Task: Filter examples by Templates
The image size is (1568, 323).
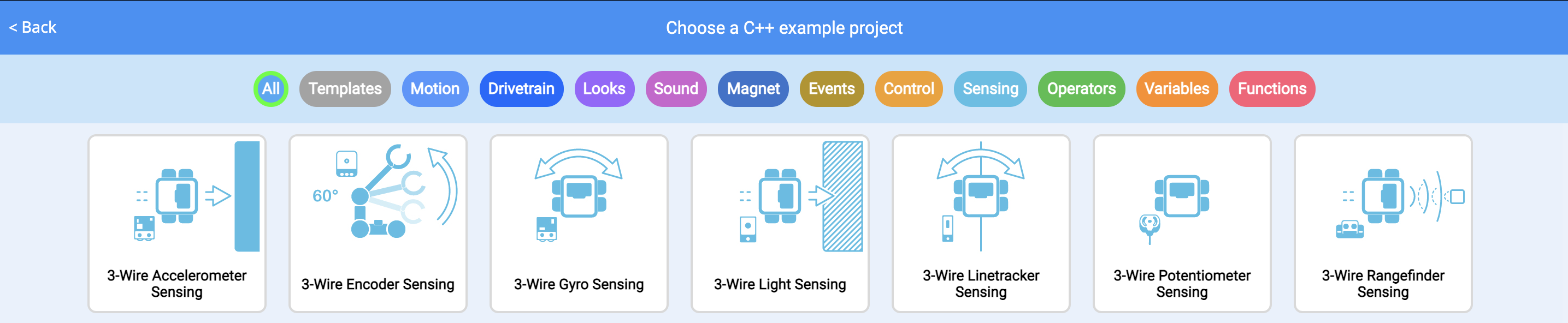Action: coord(345,89)
